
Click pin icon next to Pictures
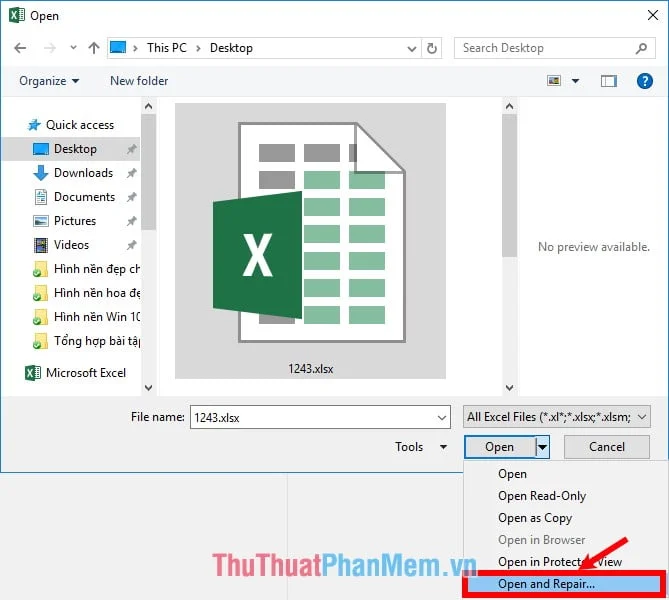(131, 221)
